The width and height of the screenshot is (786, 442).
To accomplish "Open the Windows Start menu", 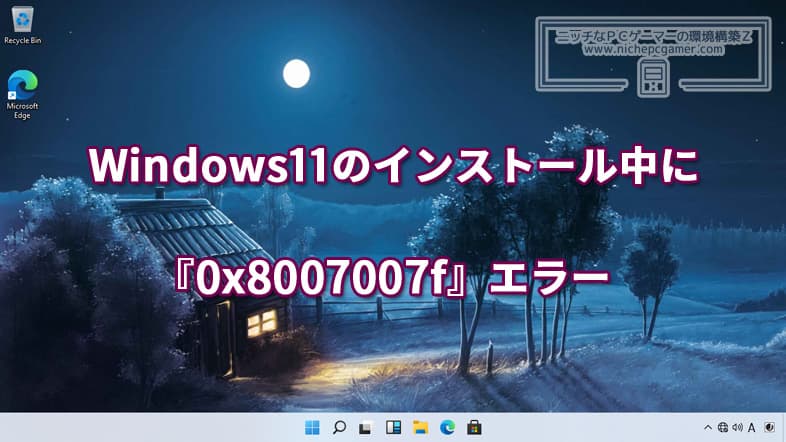I will pos(312,427).
